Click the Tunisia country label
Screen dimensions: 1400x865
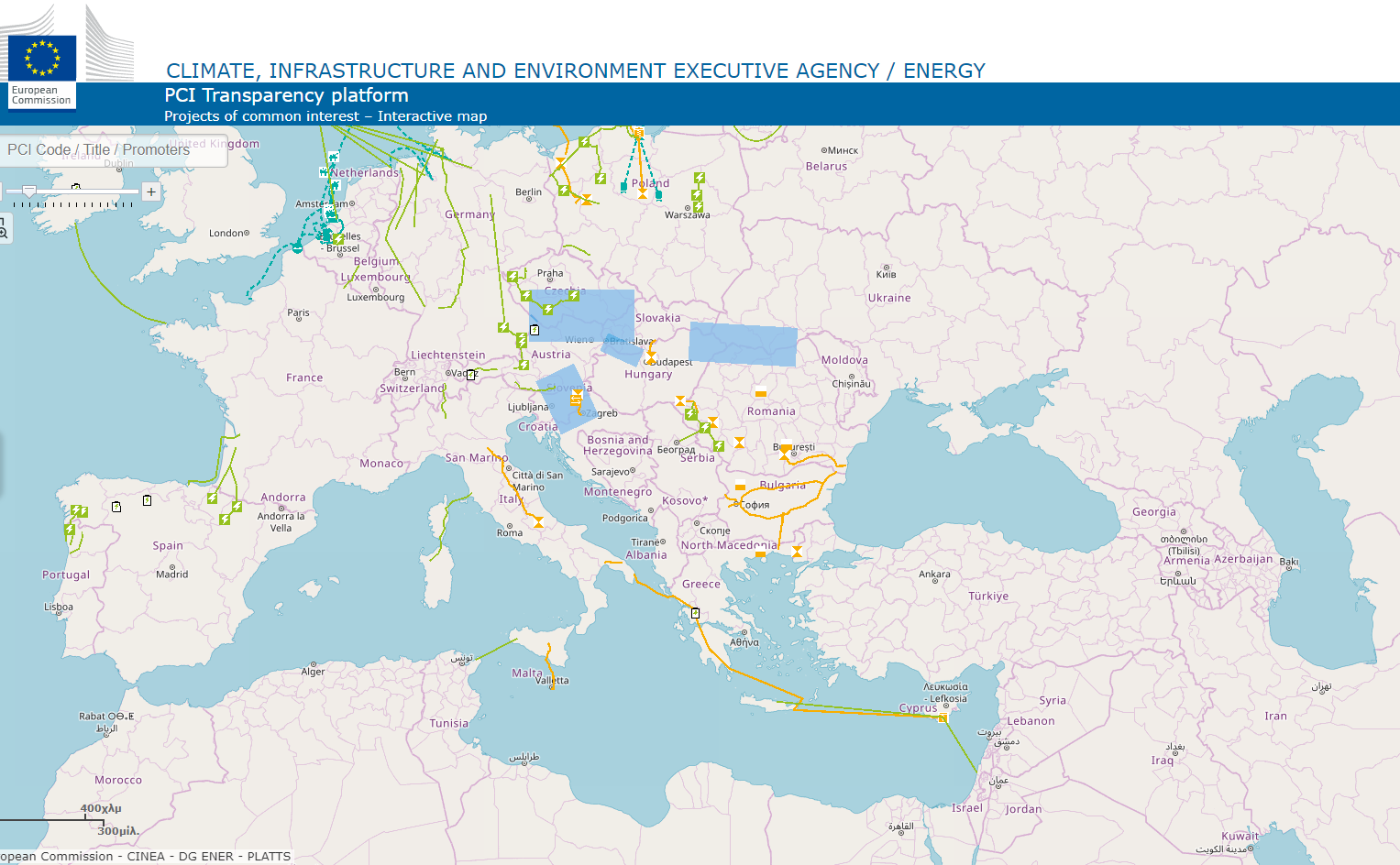coord(449,723)
